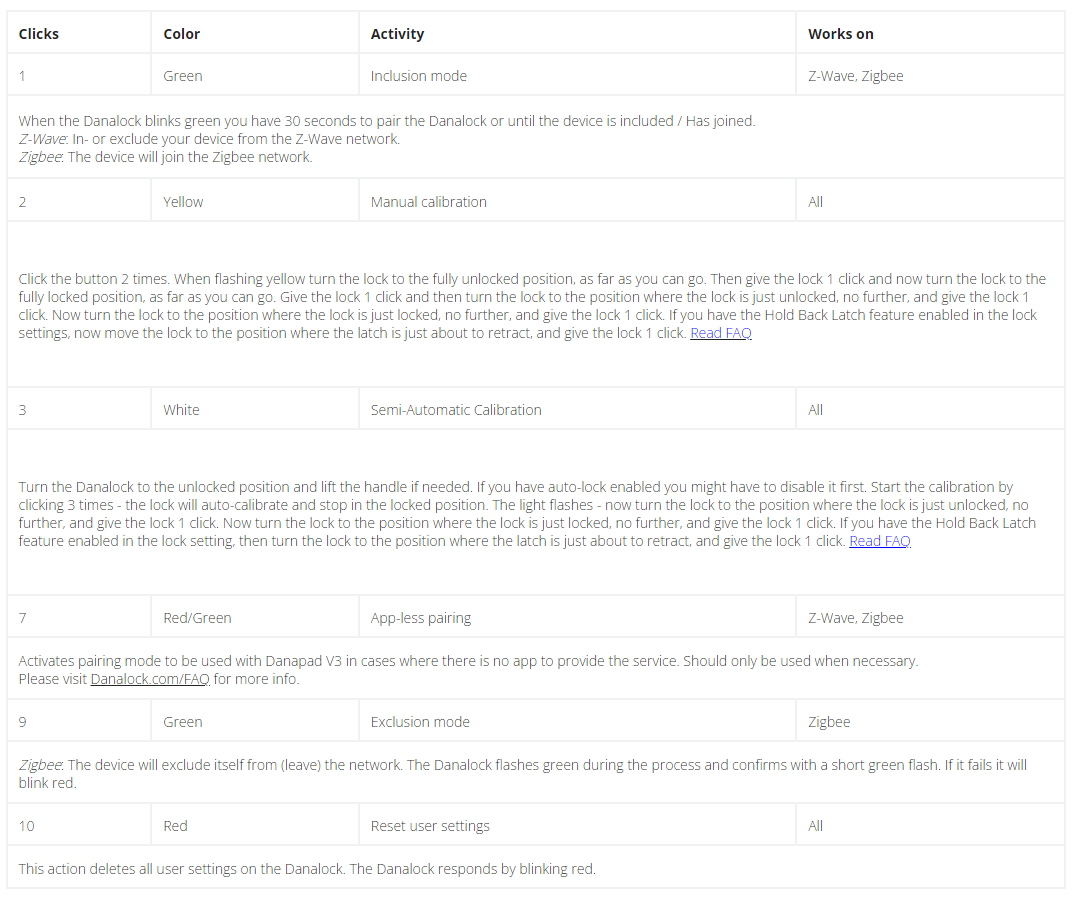
Task: Click the text about deleting all user settings
Action: [307, 869]
